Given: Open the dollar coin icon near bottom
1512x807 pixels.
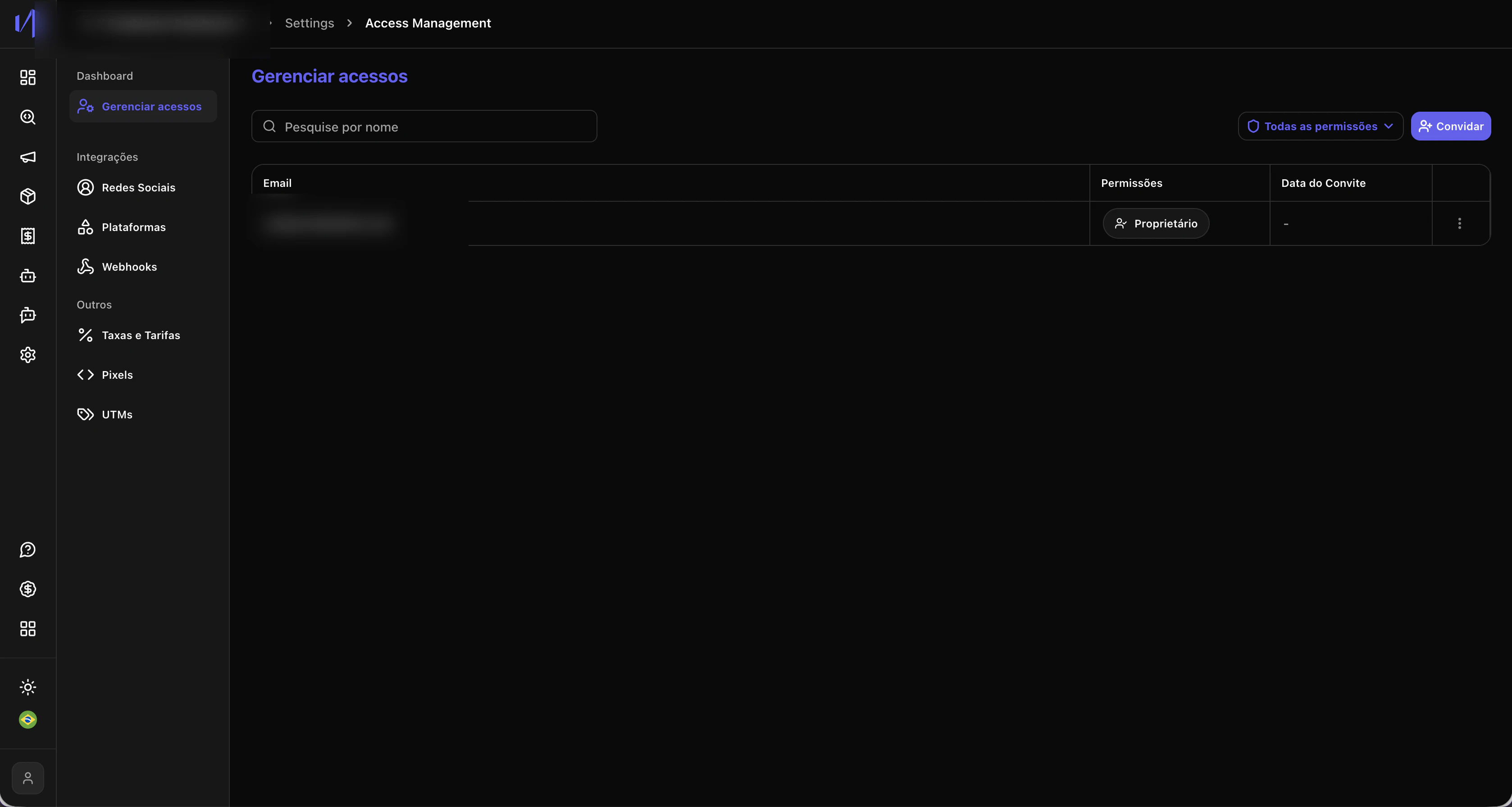Looking at the screenshot, I should [x=27, y=589].
